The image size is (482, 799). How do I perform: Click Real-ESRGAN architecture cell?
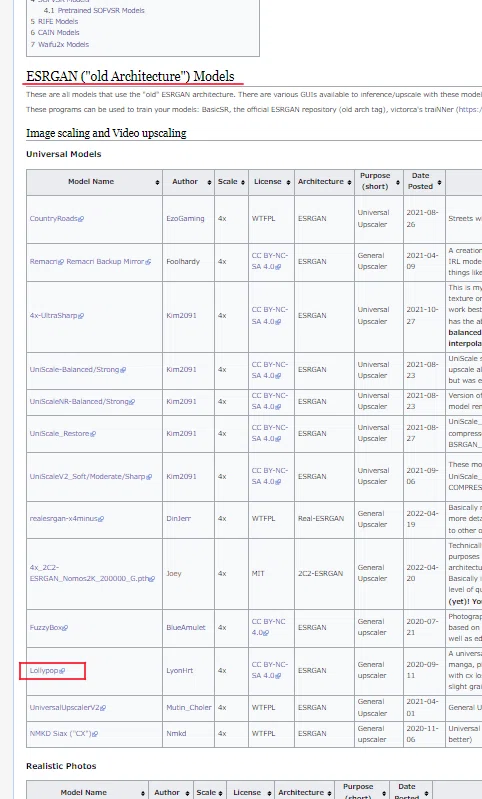(x=321, y=519)
